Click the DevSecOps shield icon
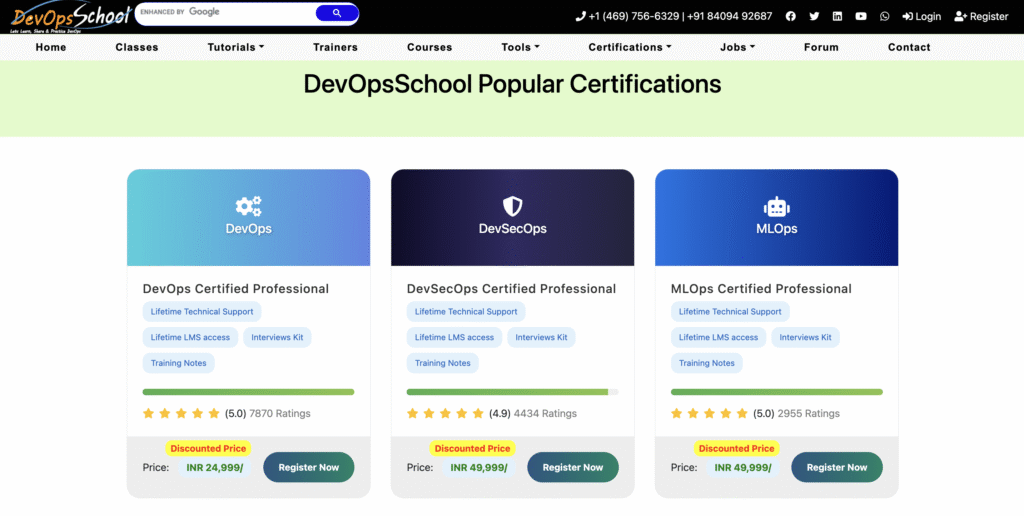This screenshot has width=1024, height=516. point(512,206)
